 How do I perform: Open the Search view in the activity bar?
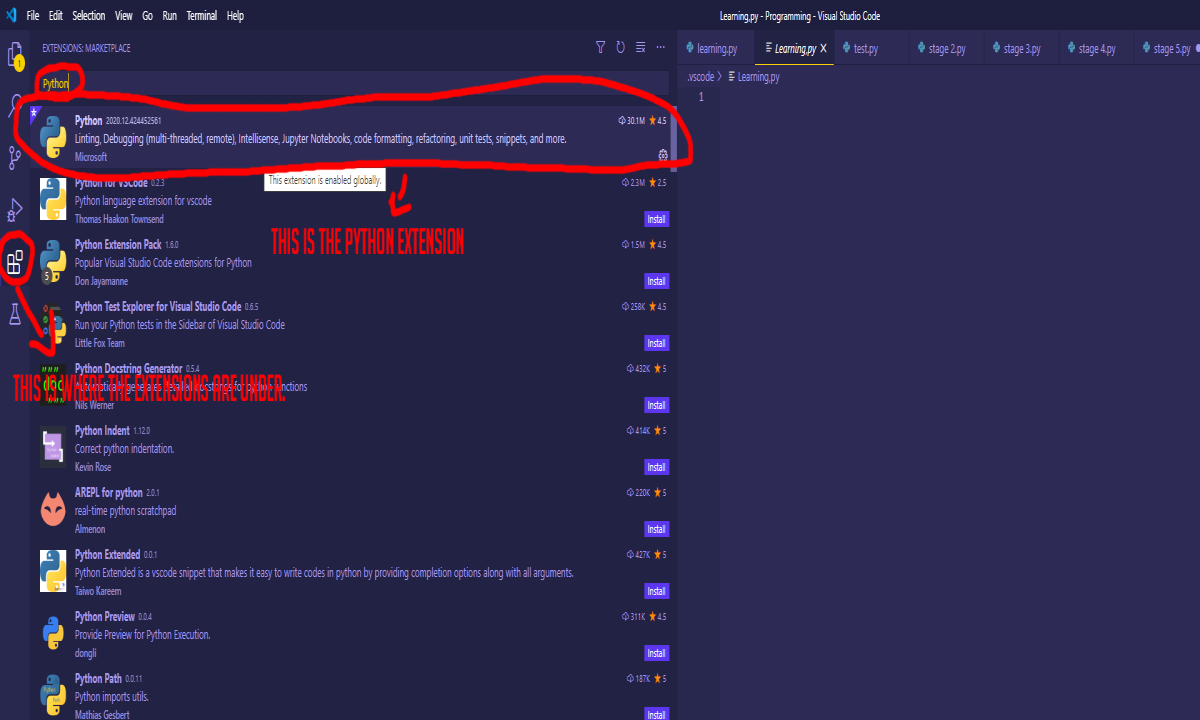pyautogui.click(x=15, y=104)
